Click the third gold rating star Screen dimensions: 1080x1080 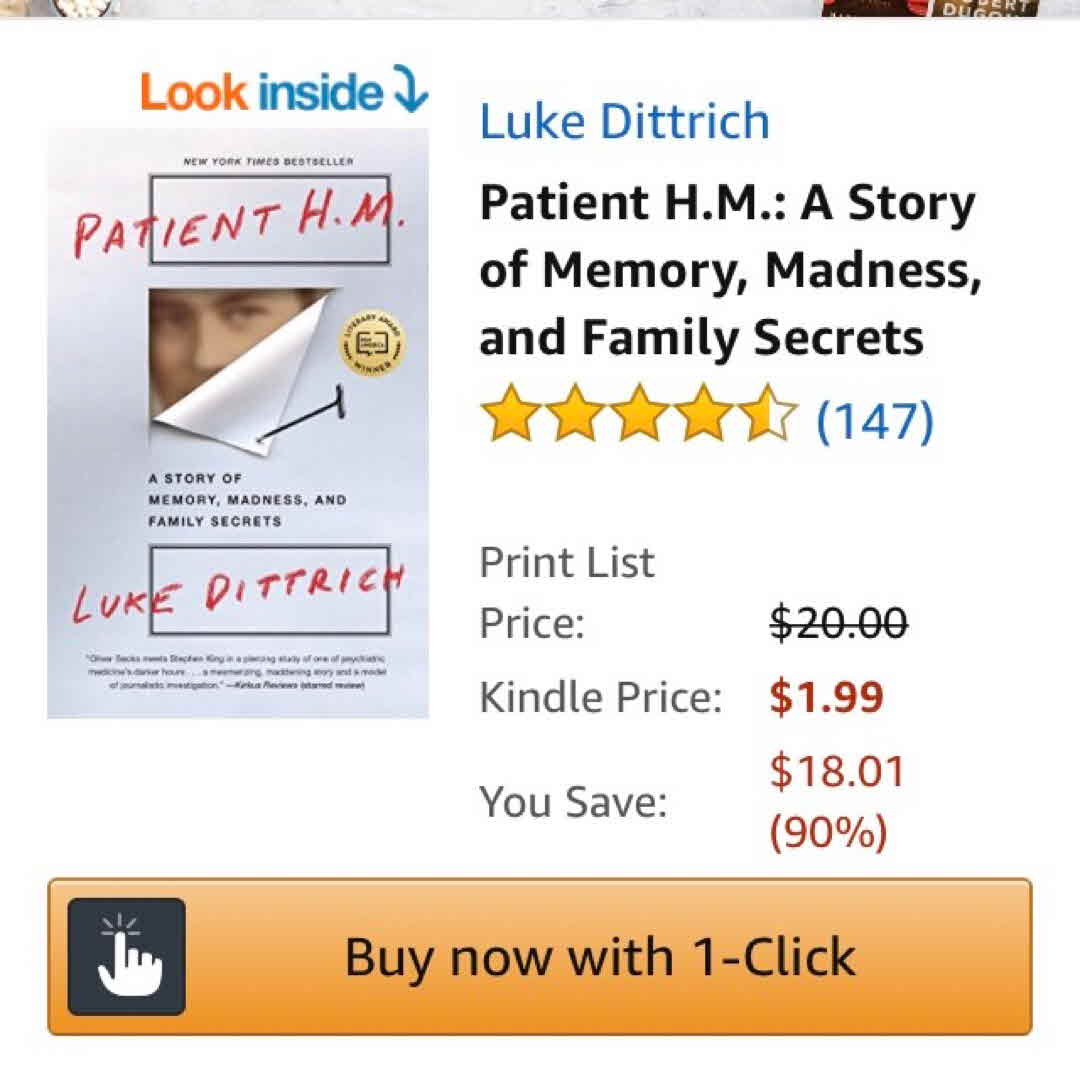[639, 413]
